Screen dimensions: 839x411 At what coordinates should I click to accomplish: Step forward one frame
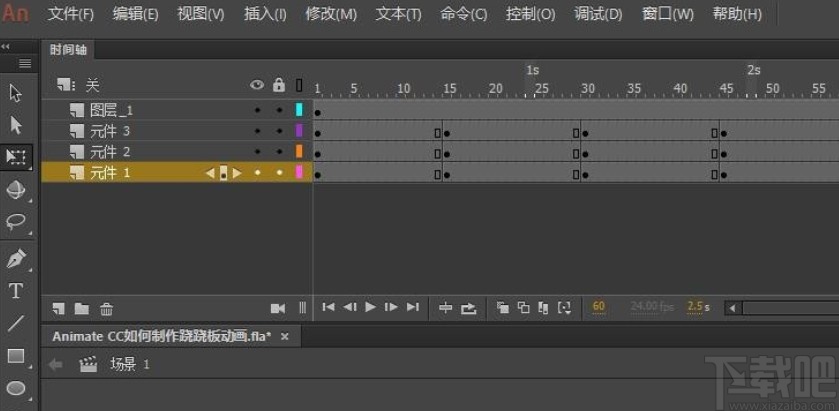(x=391, y=307)
